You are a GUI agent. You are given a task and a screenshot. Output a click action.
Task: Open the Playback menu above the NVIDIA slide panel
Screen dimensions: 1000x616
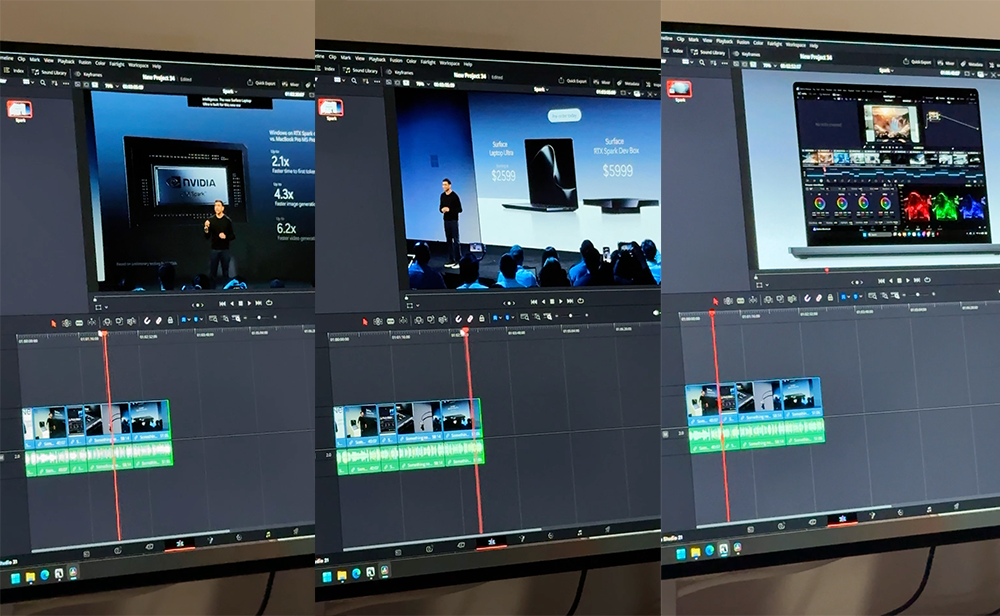[x=66, y=62]
